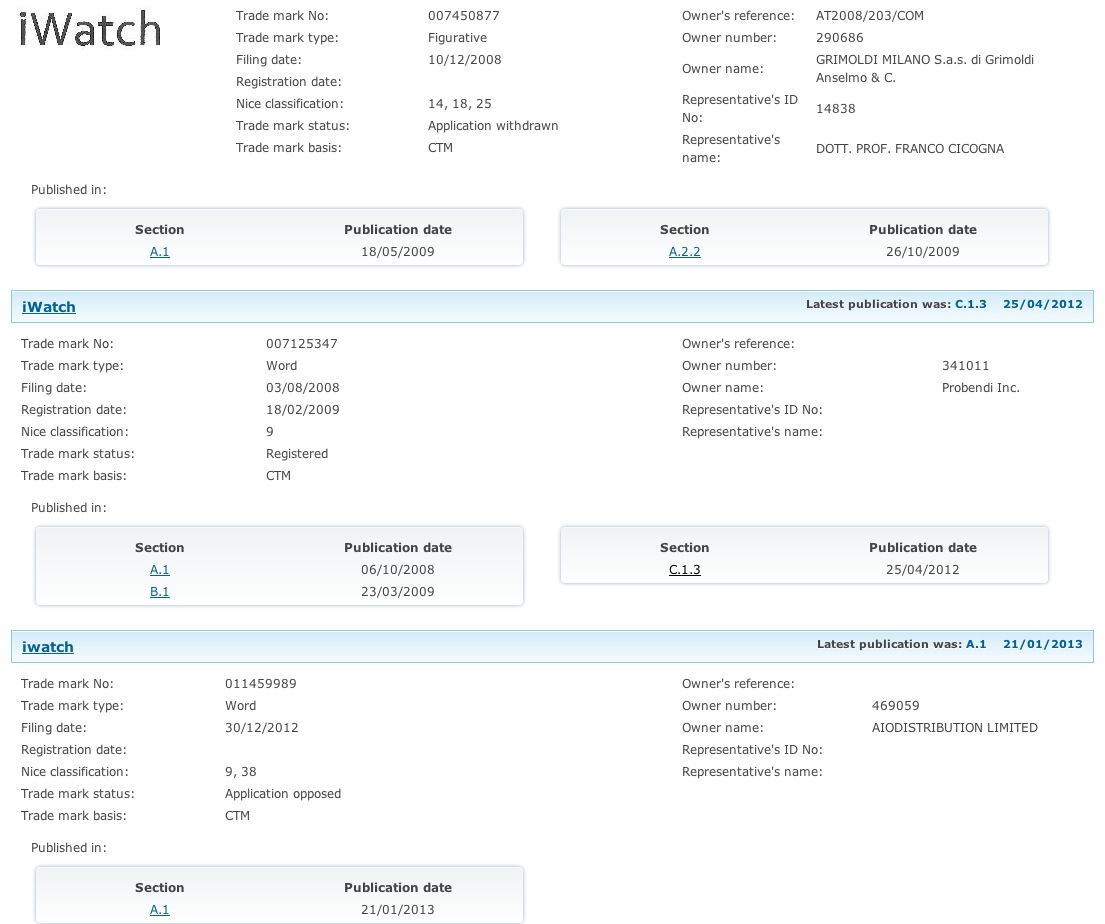This screenshot has width=1105, height=924.
Task: Open section A.2.2 publication link
Action: click(x=684, y=252)
